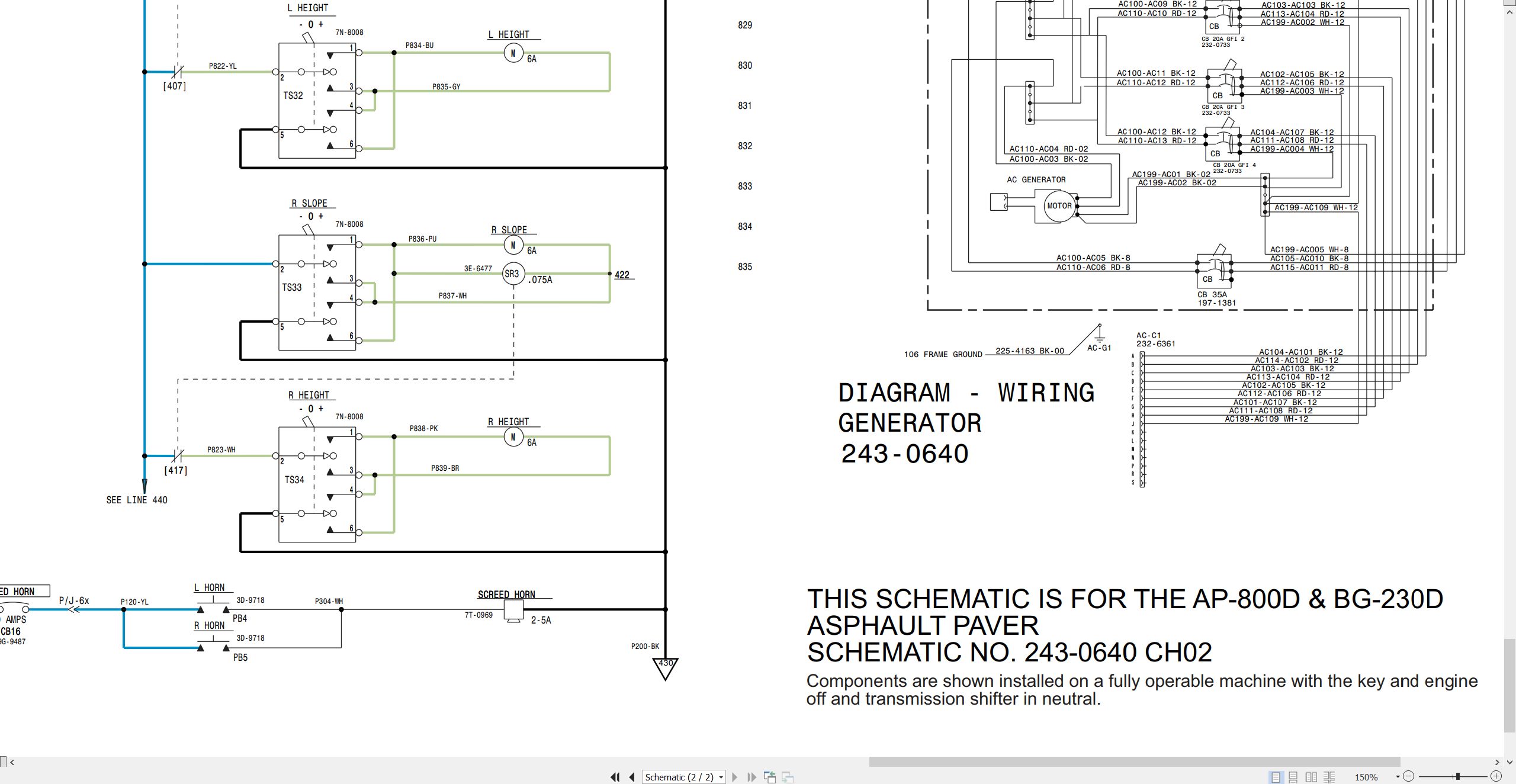
Task: Click the L HORN pushbutton label
Action: (210, 587)
